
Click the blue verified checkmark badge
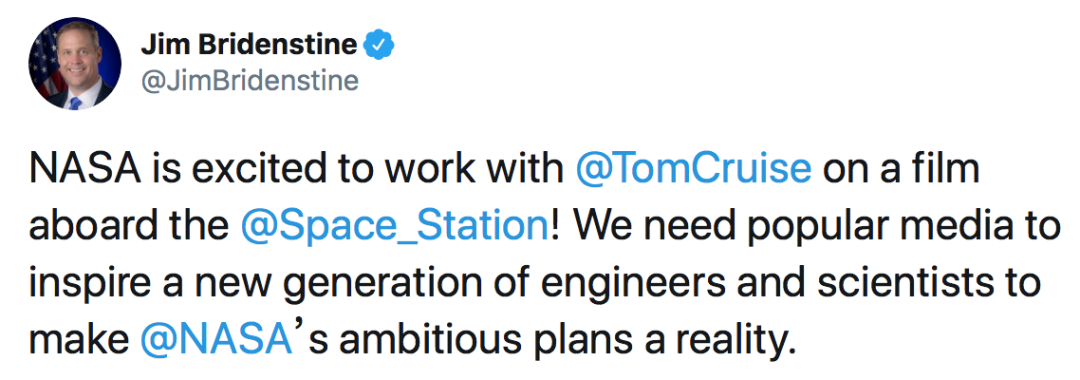[x=379, y=47]
